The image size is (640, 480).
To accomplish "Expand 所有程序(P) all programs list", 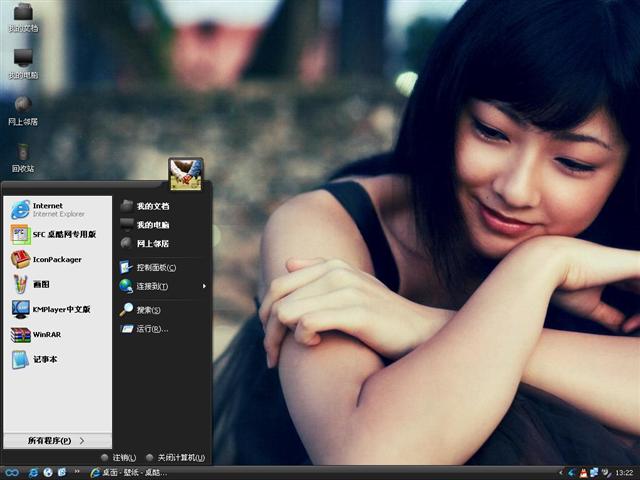I will pos(56,440).
